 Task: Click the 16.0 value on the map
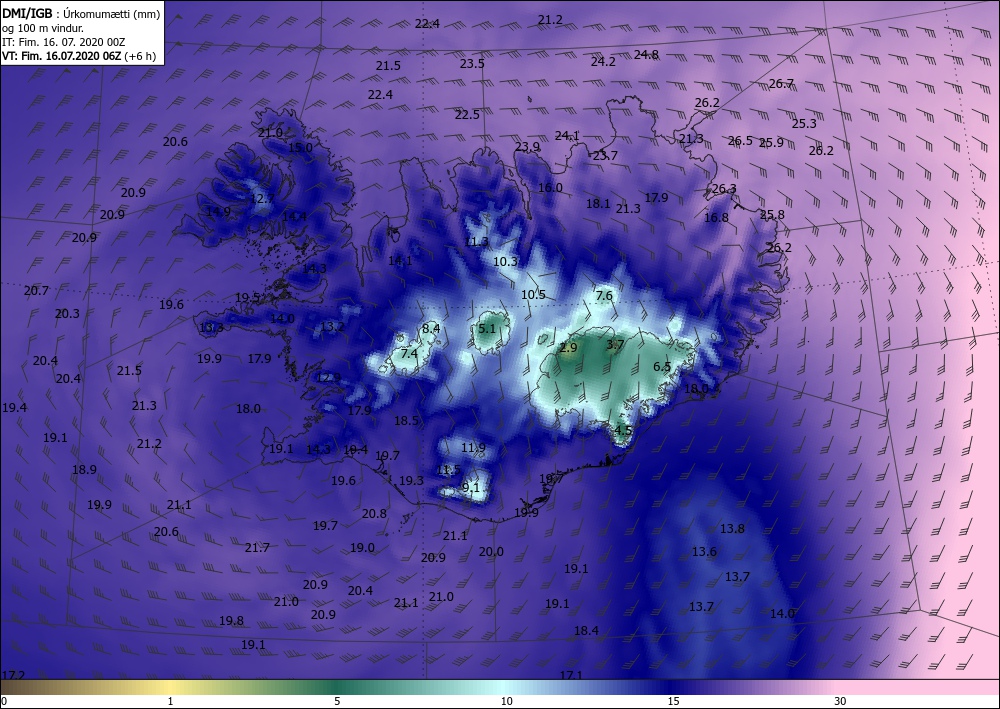[x=550, y=187]
